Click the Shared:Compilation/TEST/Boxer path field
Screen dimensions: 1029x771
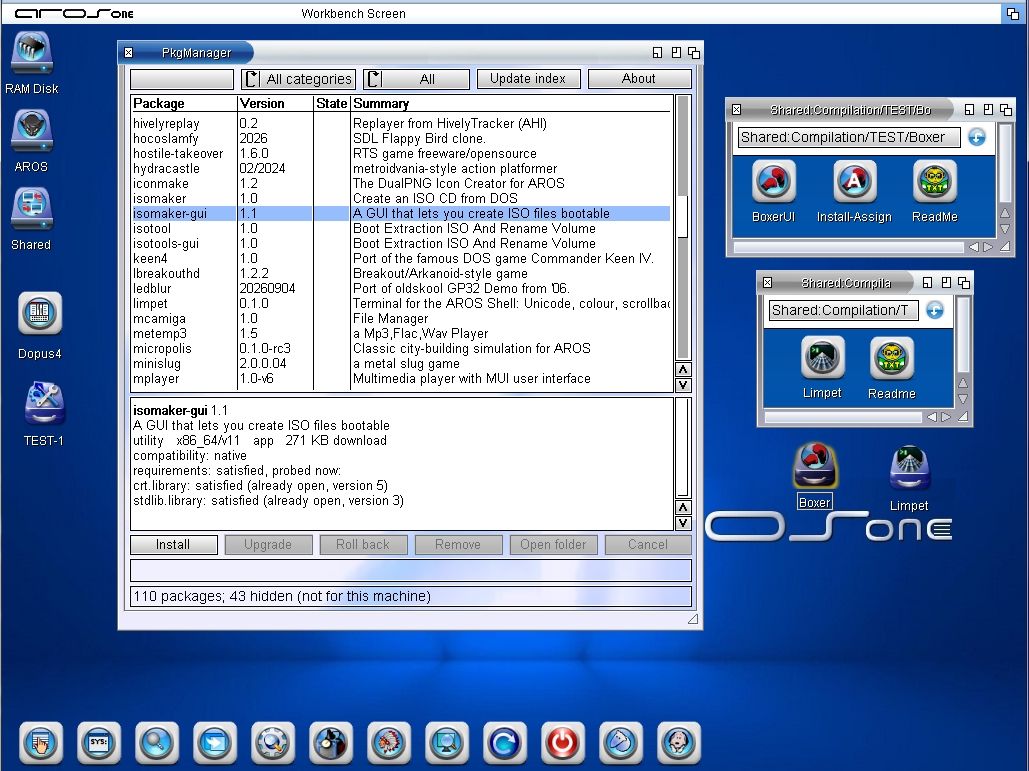pyautogui.click(x=849, y=137)
